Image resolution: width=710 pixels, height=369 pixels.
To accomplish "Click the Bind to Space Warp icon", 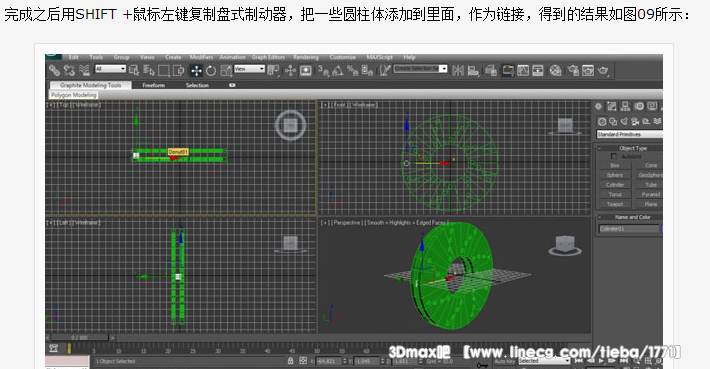I will [x=84, y=70].
